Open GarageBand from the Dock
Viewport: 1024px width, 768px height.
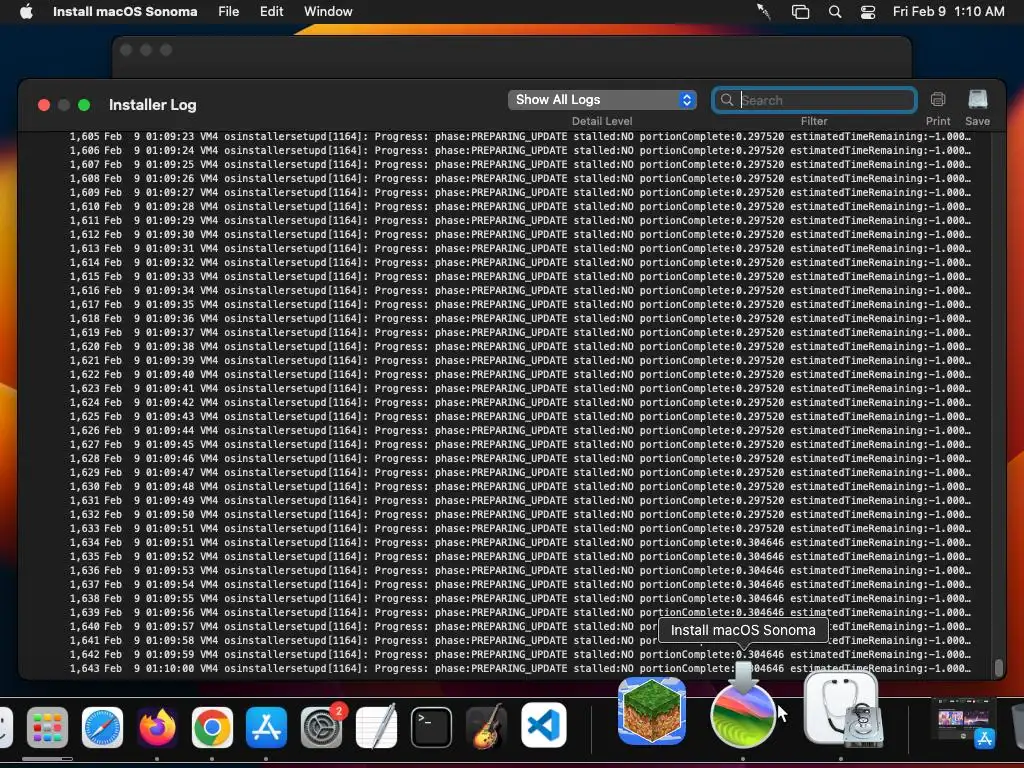[487, 727]
